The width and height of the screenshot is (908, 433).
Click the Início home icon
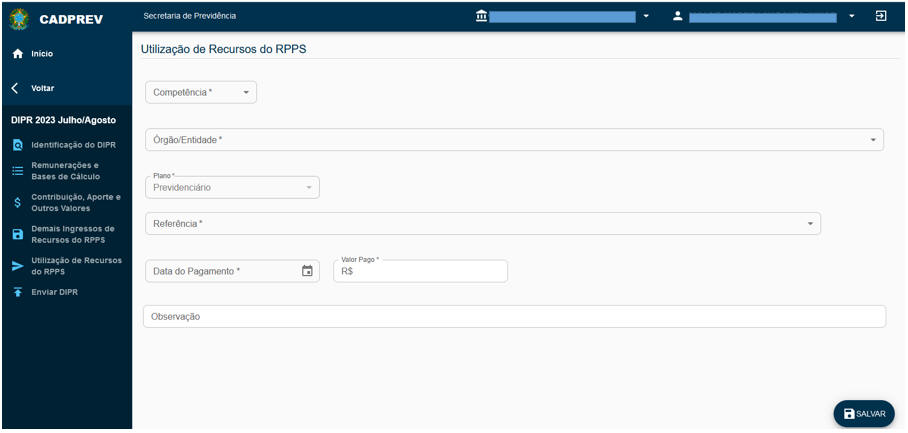(x=17, y=54)
